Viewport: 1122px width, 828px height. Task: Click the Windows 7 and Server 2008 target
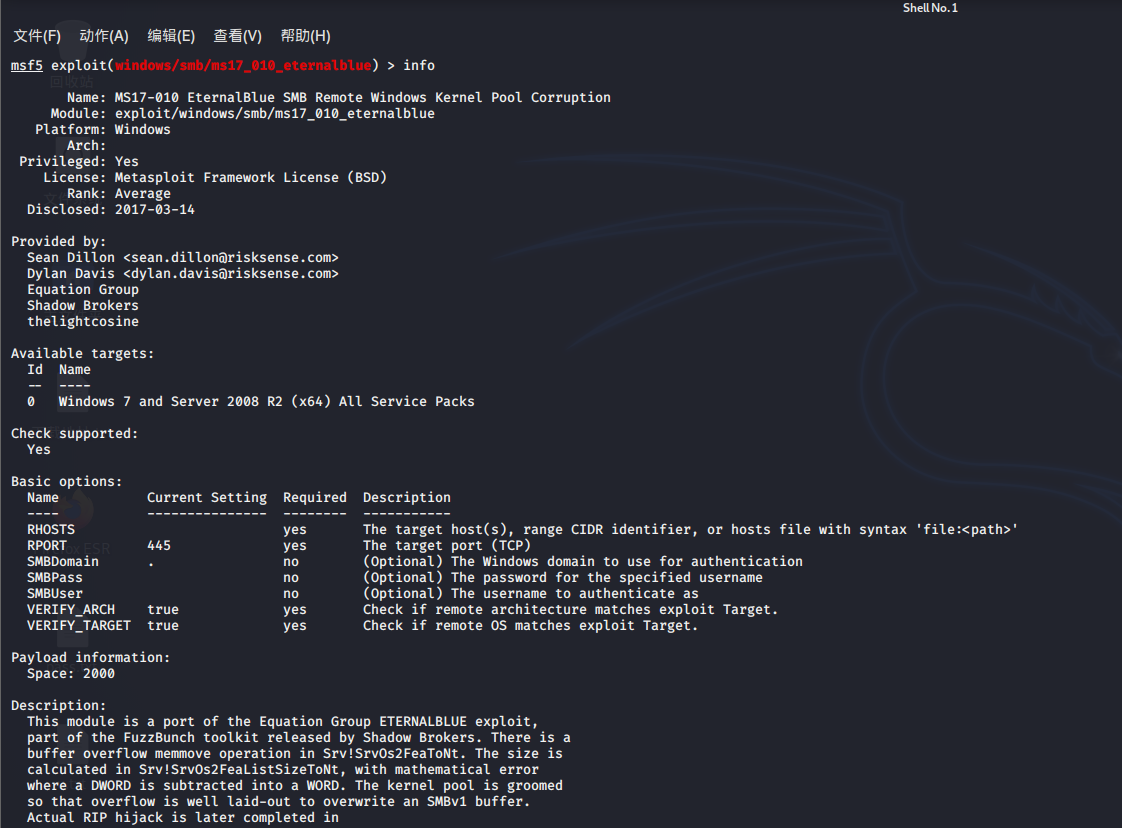tap(266, 402)
